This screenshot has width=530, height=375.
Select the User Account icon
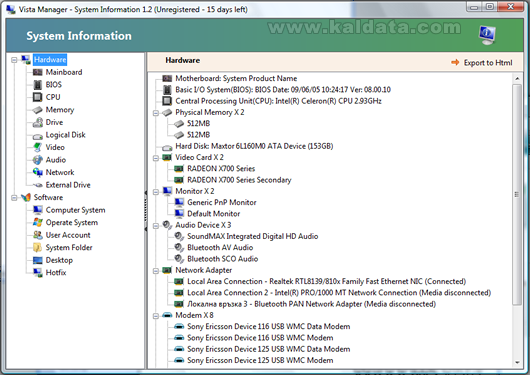pyautogui.click(x=38, y=235)
